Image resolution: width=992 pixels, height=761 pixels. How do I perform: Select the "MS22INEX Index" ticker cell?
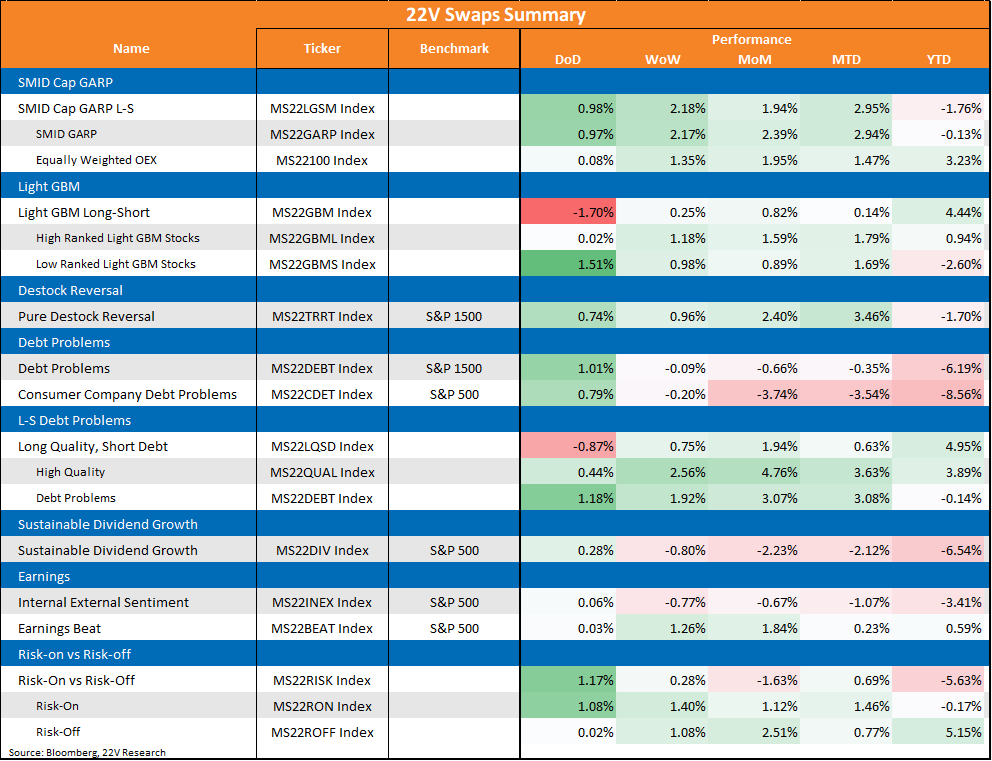pos(323,602)
